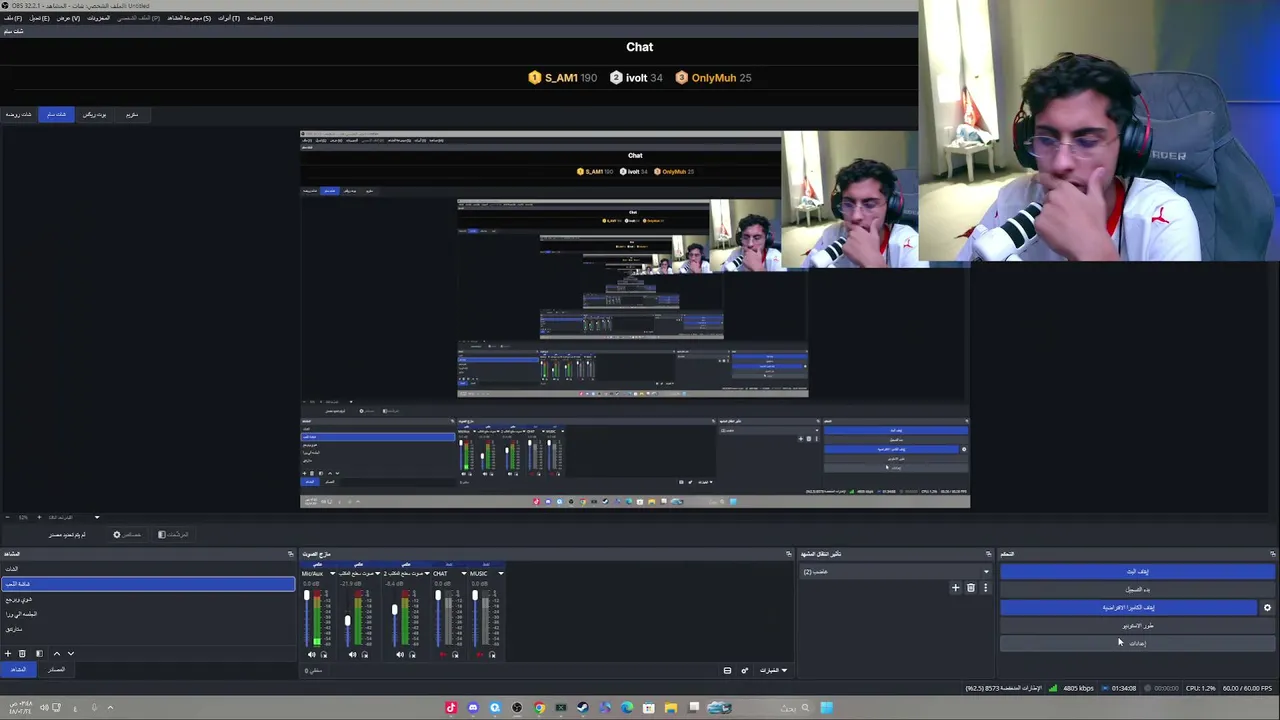Viewport: 1280px width, 720px height.
Task: Open Settings (إعدادات) in controls
Action: (1138, 643)
